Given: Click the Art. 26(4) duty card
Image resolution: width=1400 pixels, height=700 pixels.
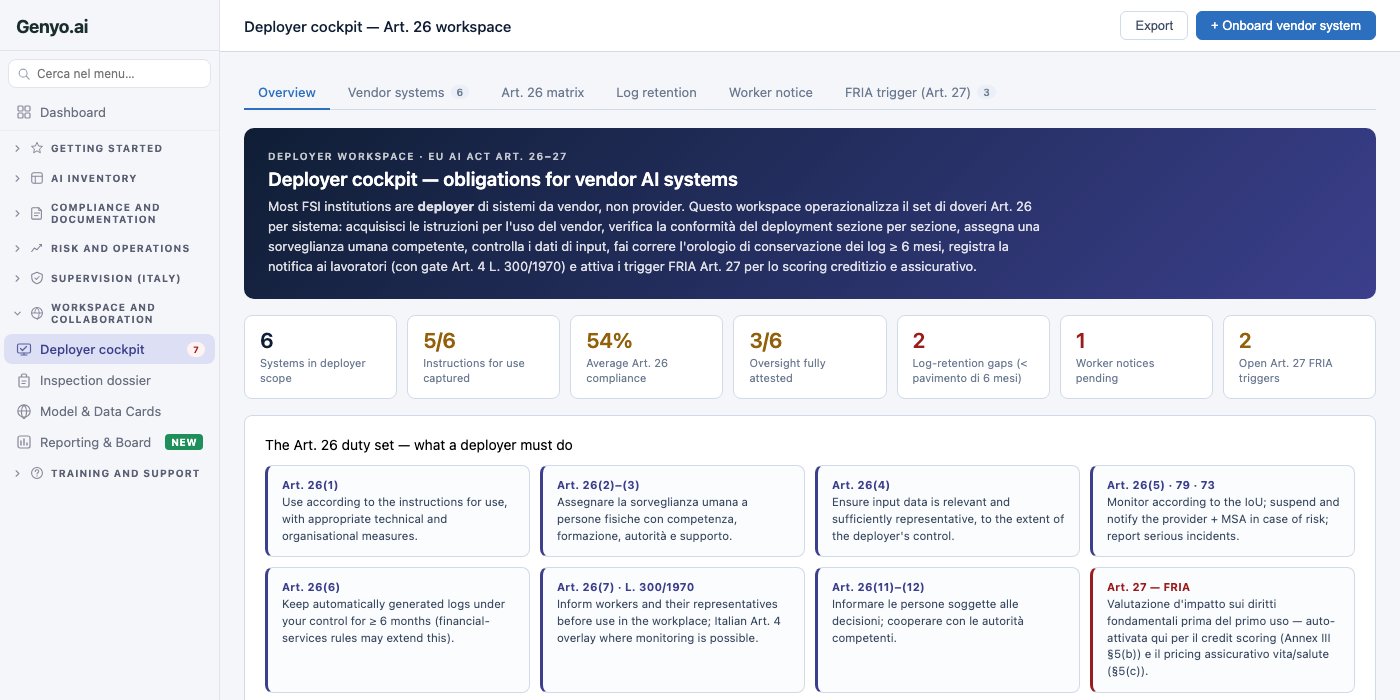Looking at the screenshot, I should pos(947,510).
